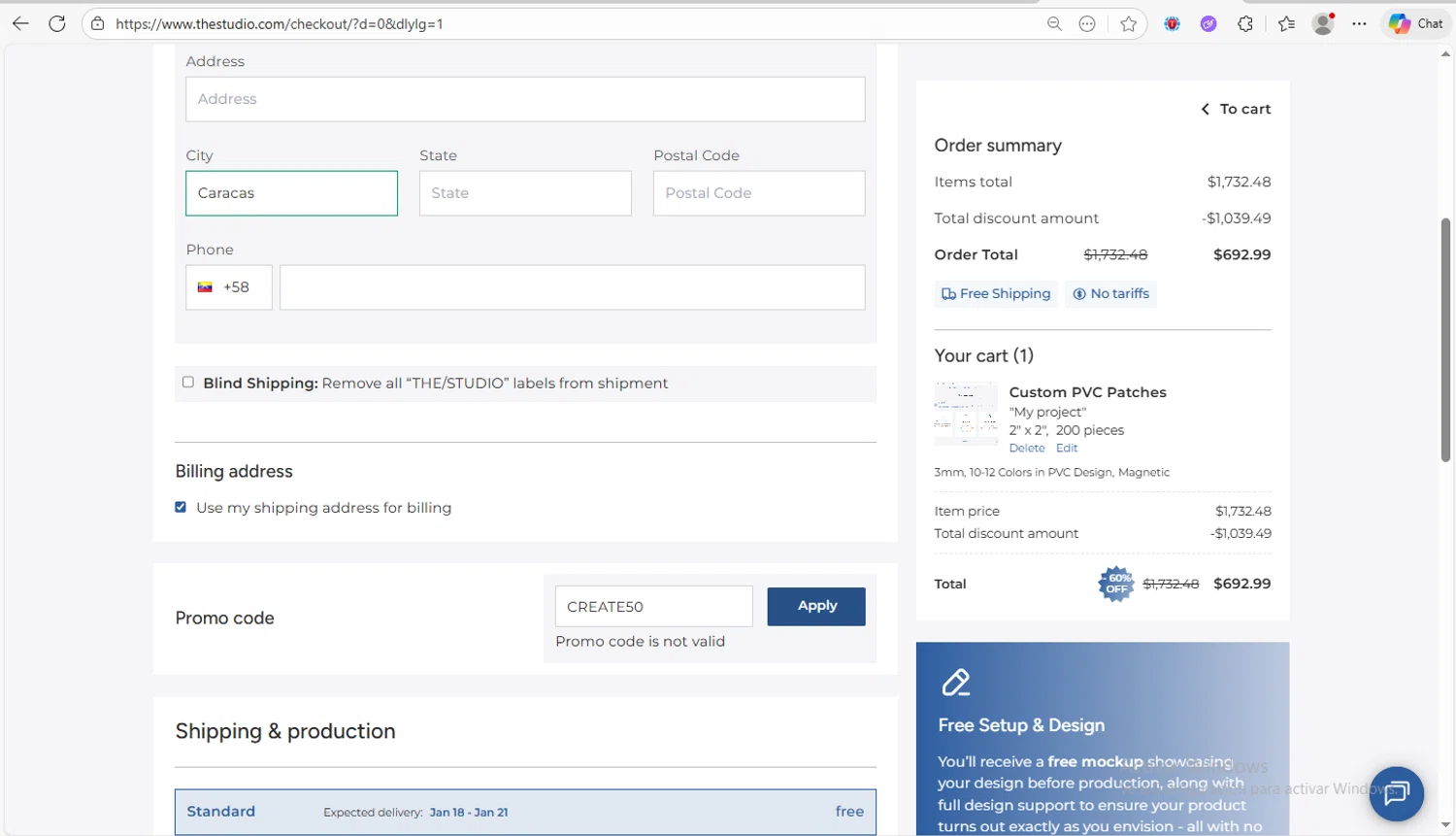The image size is (1456, 836).
Task: Click the No tariffs tag
Action: coord(1110,293)
